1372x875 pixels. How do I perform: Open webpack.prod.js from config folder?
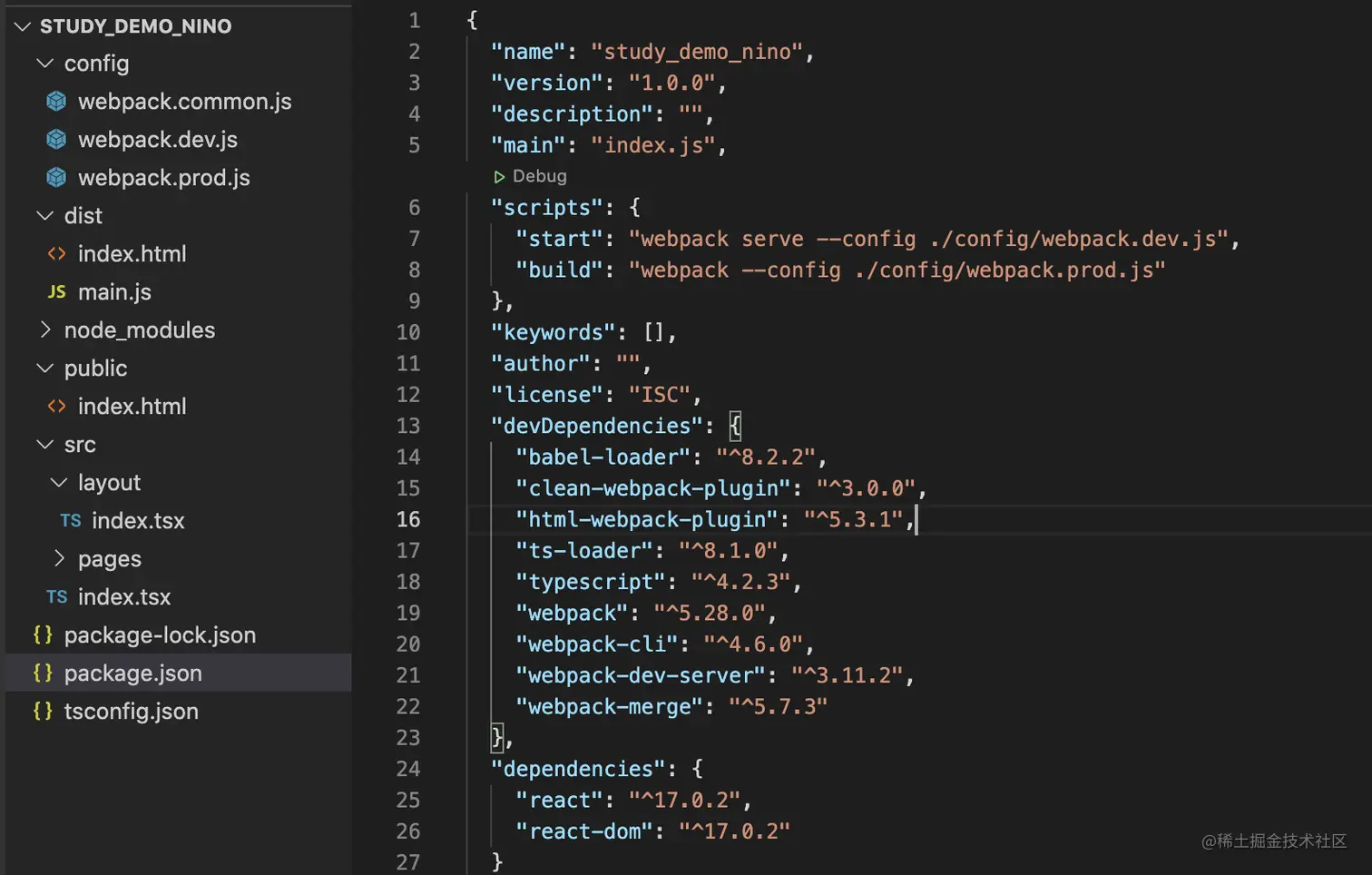164,178
